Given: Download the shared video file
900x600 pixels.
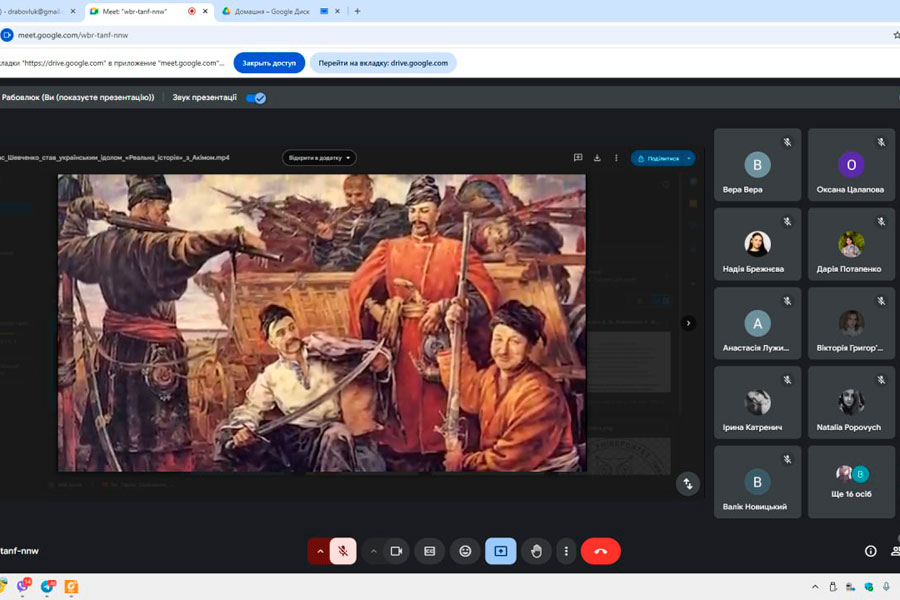Looking at the screenshot, I should pyautogui.click(x=597, y=158).
